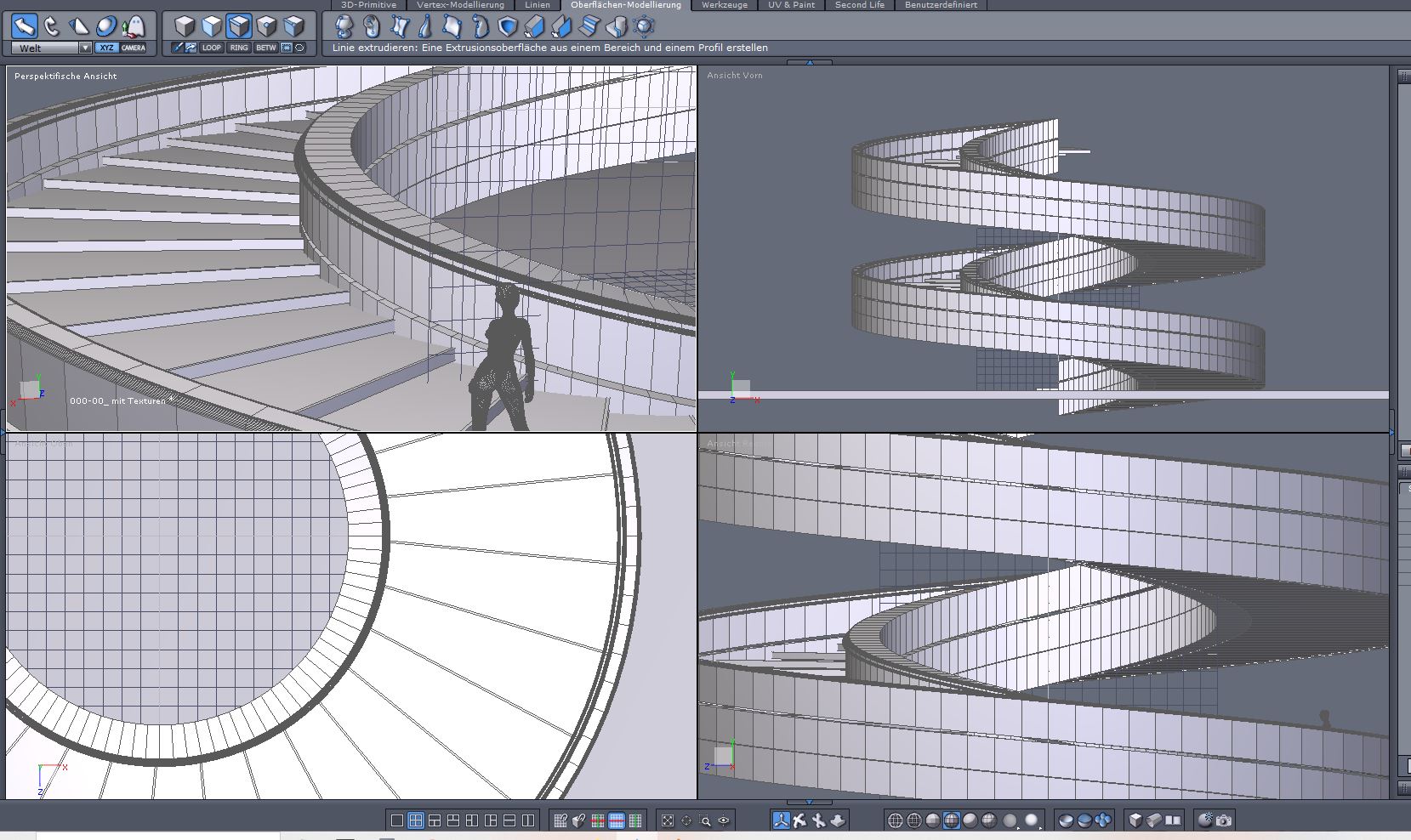Click the camera icon in bottom toolbar
1411x840 pixels.
coord(1223,820)
